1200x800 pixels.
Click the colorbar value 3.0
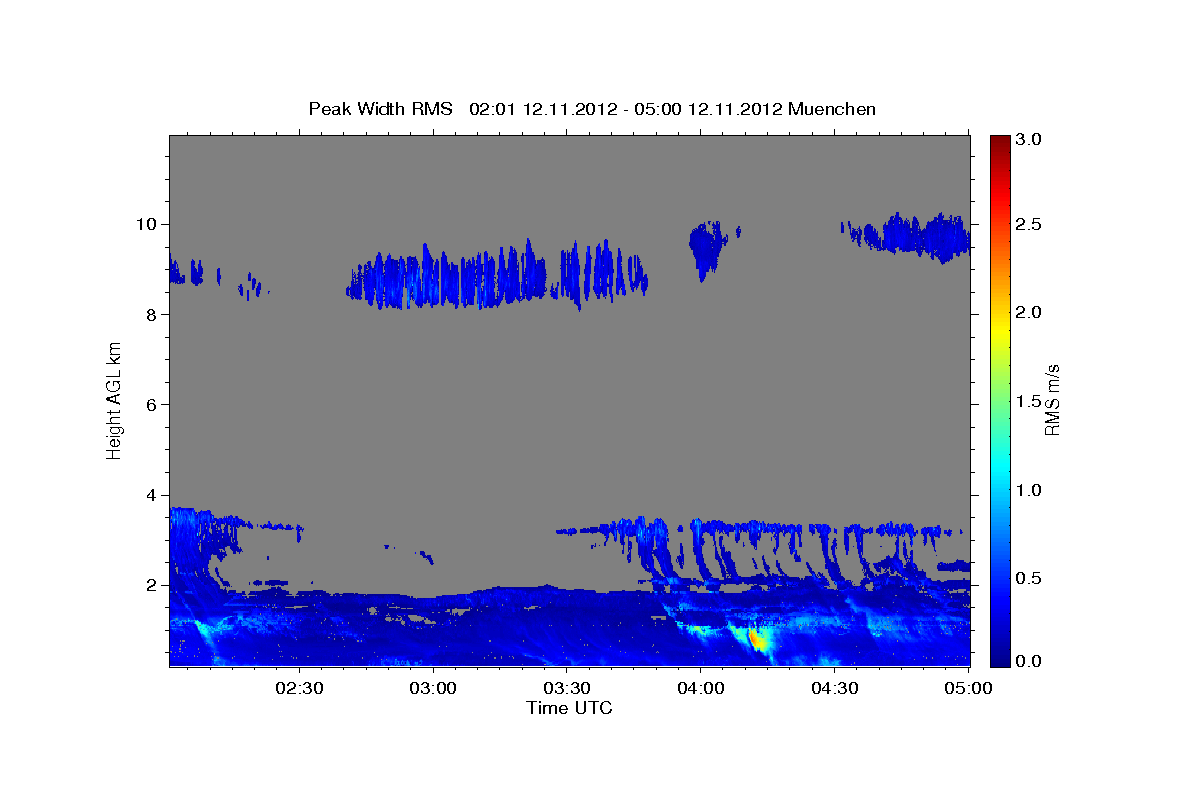click(1029, 139)
